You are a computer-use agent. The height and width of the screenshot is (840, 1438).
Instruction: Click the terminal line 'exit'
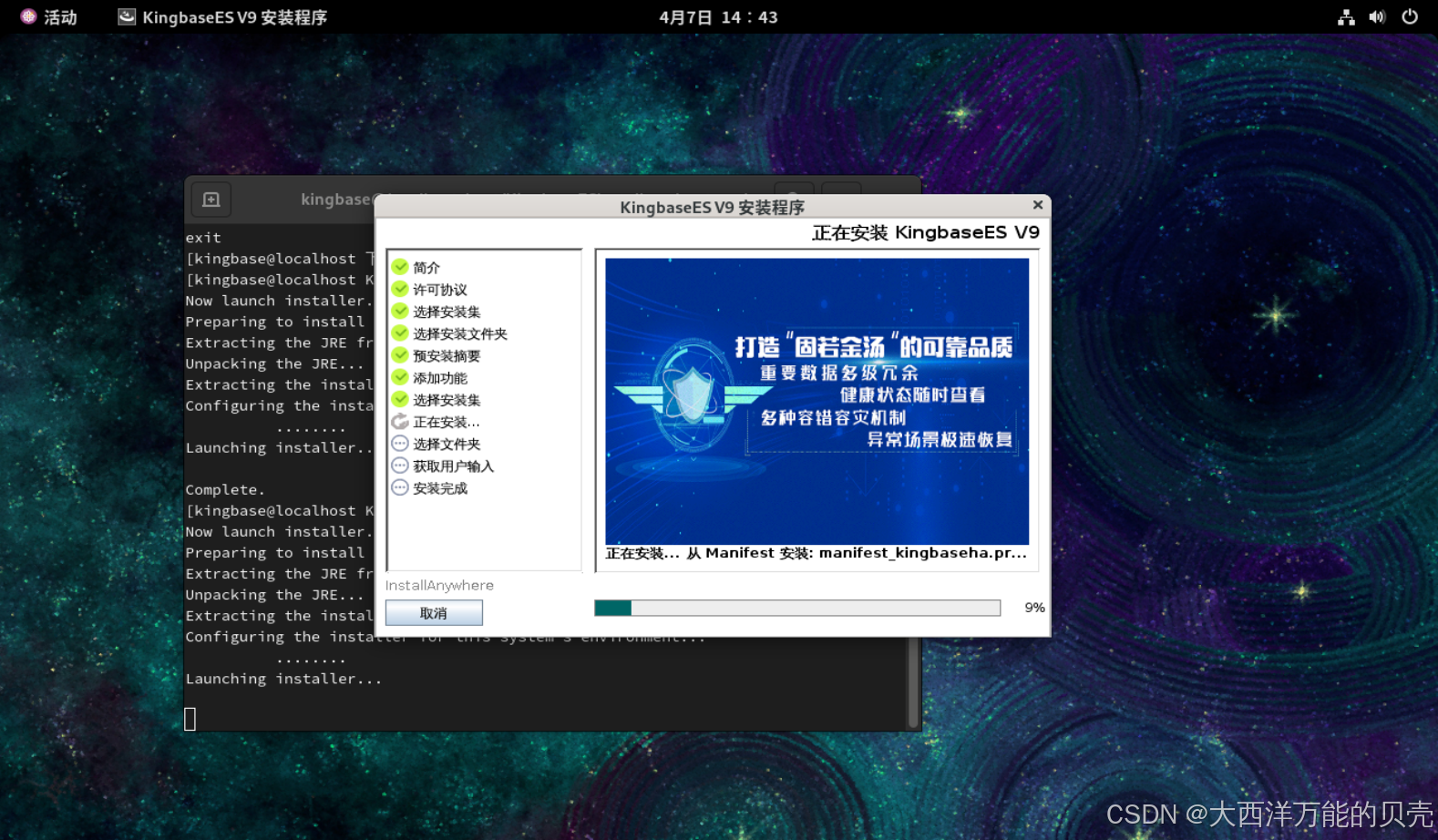tap(203, 238)
